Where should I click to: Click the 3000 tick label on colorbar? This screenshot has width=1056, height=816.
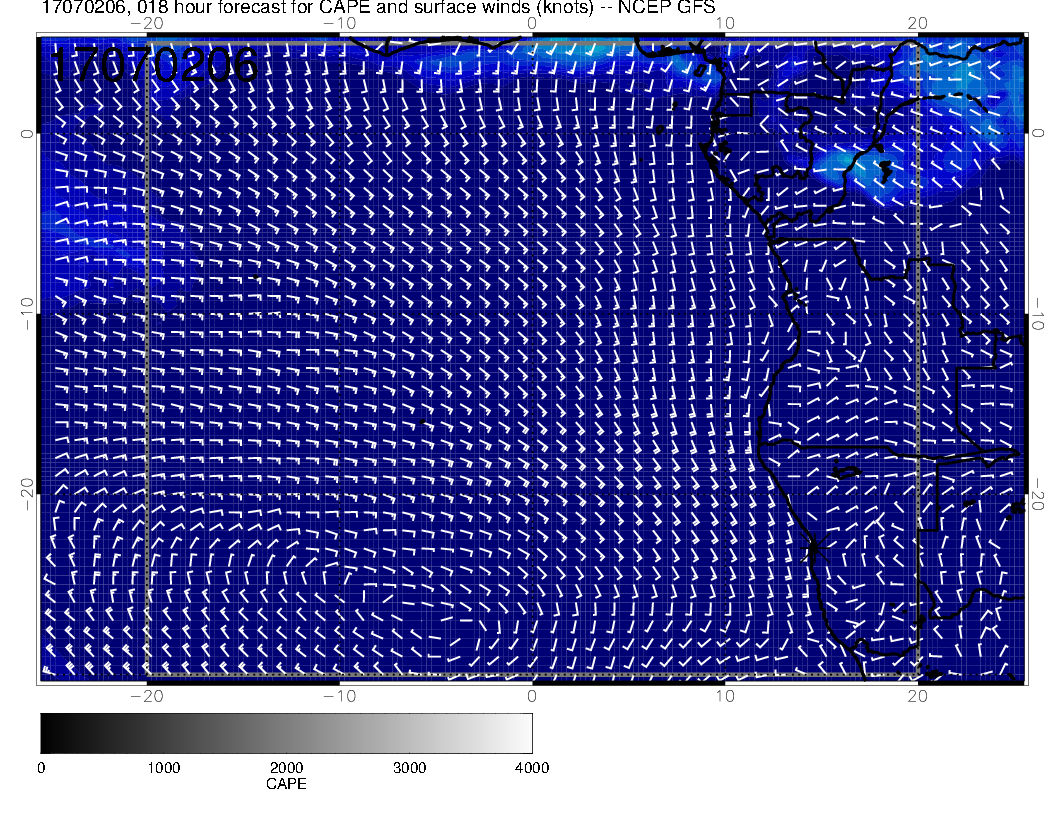[409, 768]
